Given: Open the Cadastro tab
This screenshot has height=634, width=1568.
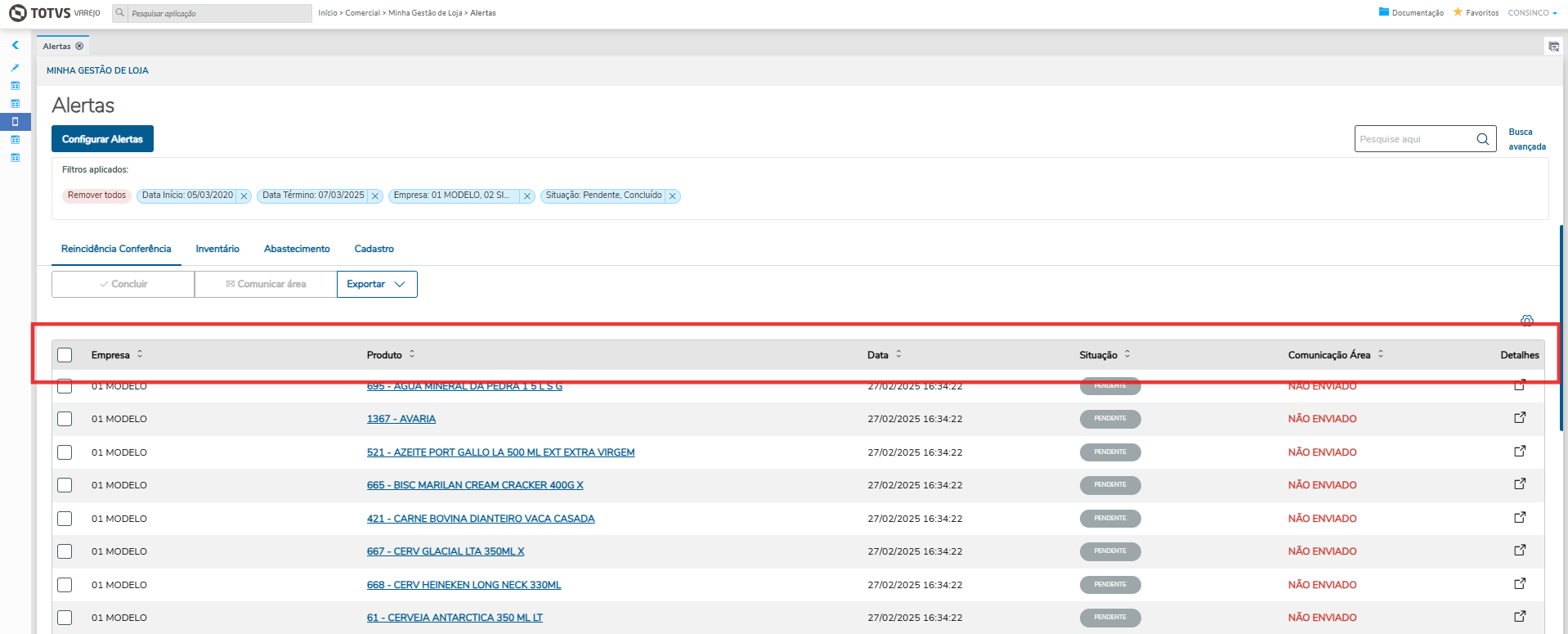Looking at the screenshot, I should click(x=374, y=249).
